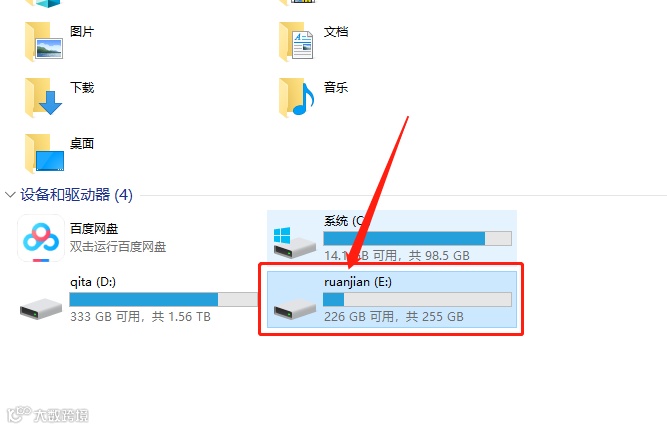This screenshot has width=667, height=429.
Task: Click the 图片 folder name label
Action: click(82, 31)
